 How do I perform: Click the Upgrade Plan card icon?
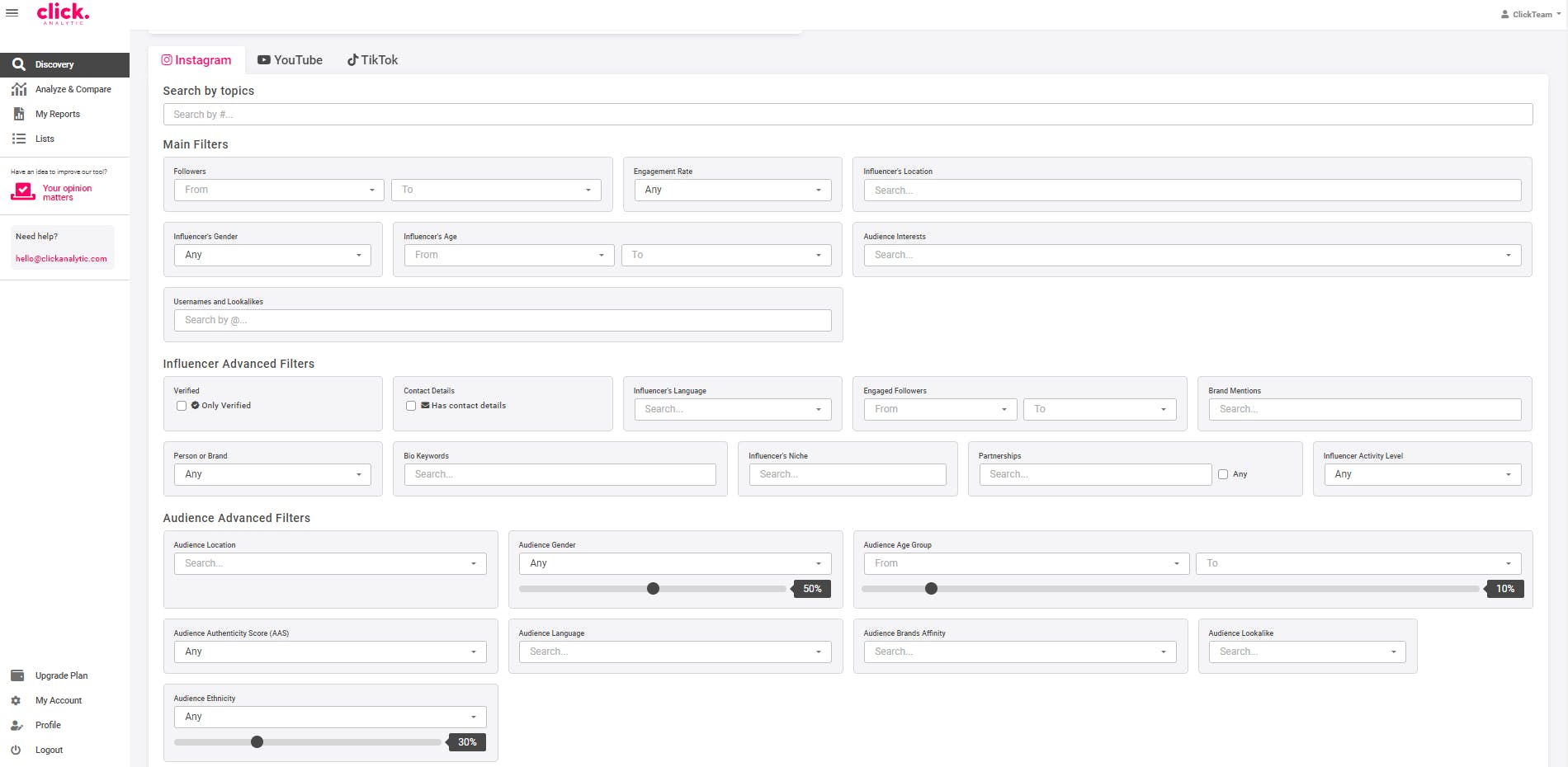pyautogui.click(x=17, y=675)
